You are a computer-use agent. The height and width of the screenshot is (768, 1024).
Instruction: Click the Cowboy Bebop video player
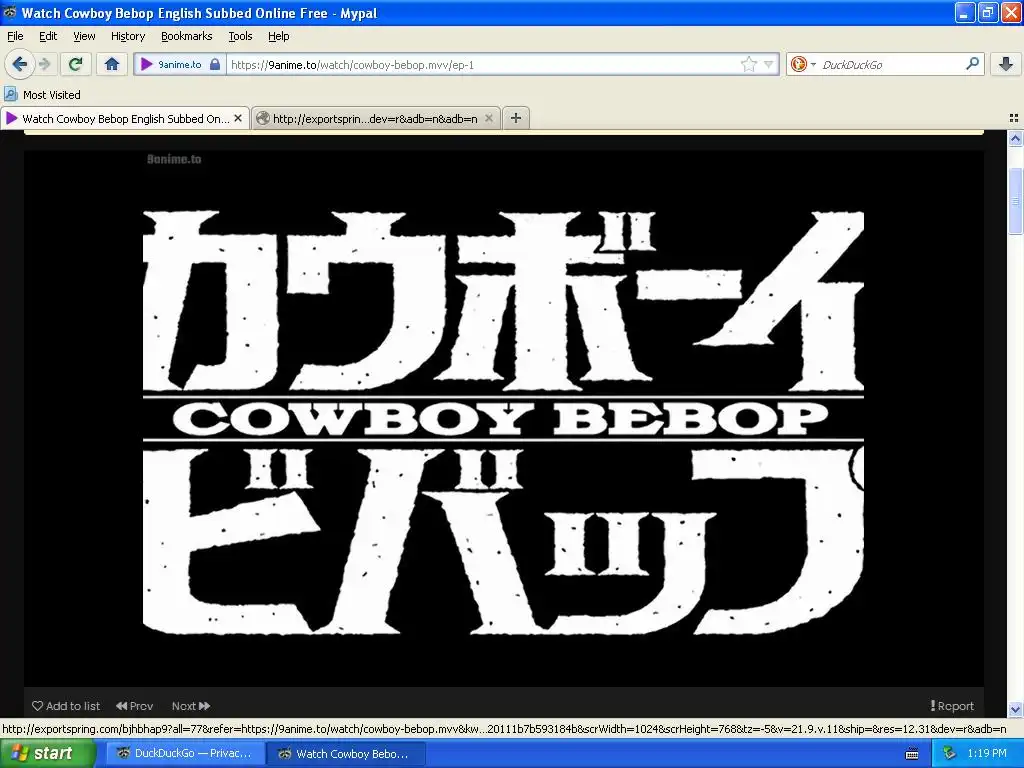pyautogui.click(x=504, y=419)
